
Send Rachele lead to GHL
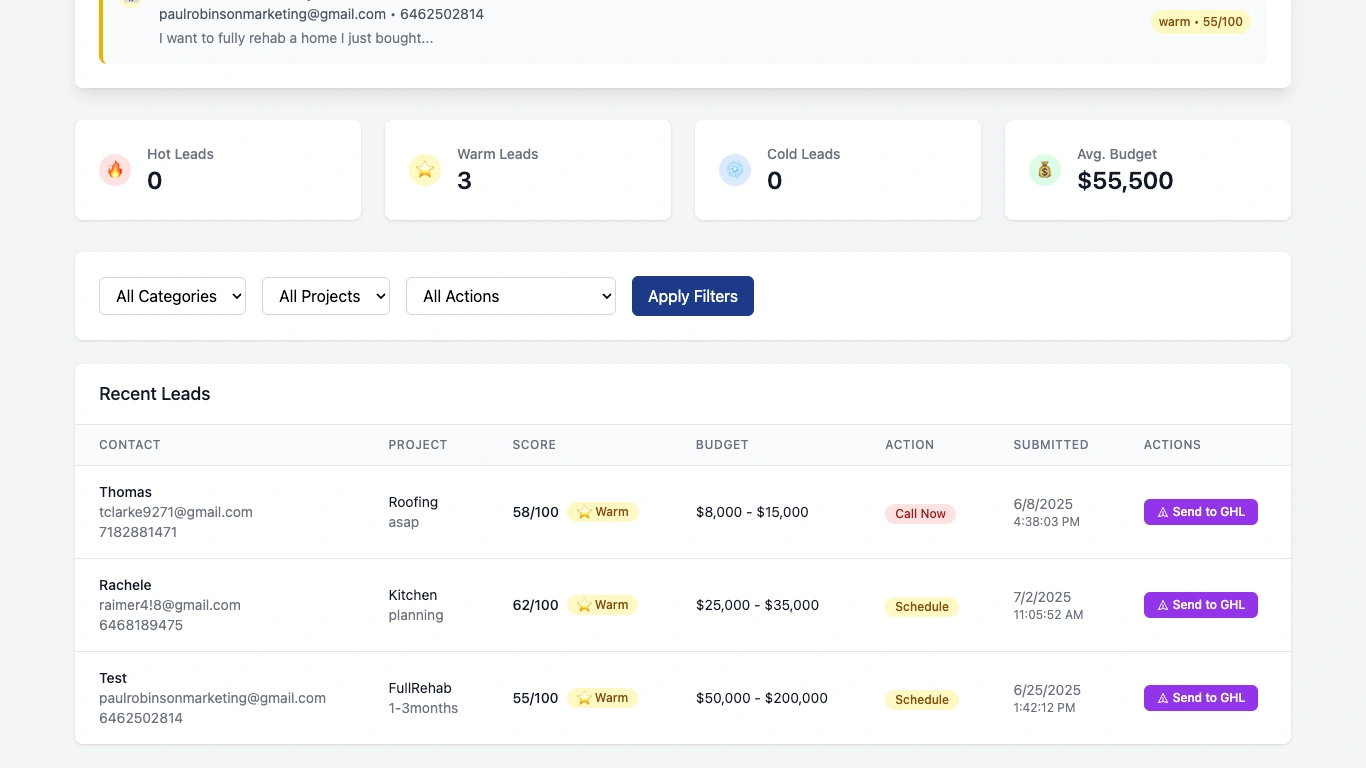click(1201, 605)
